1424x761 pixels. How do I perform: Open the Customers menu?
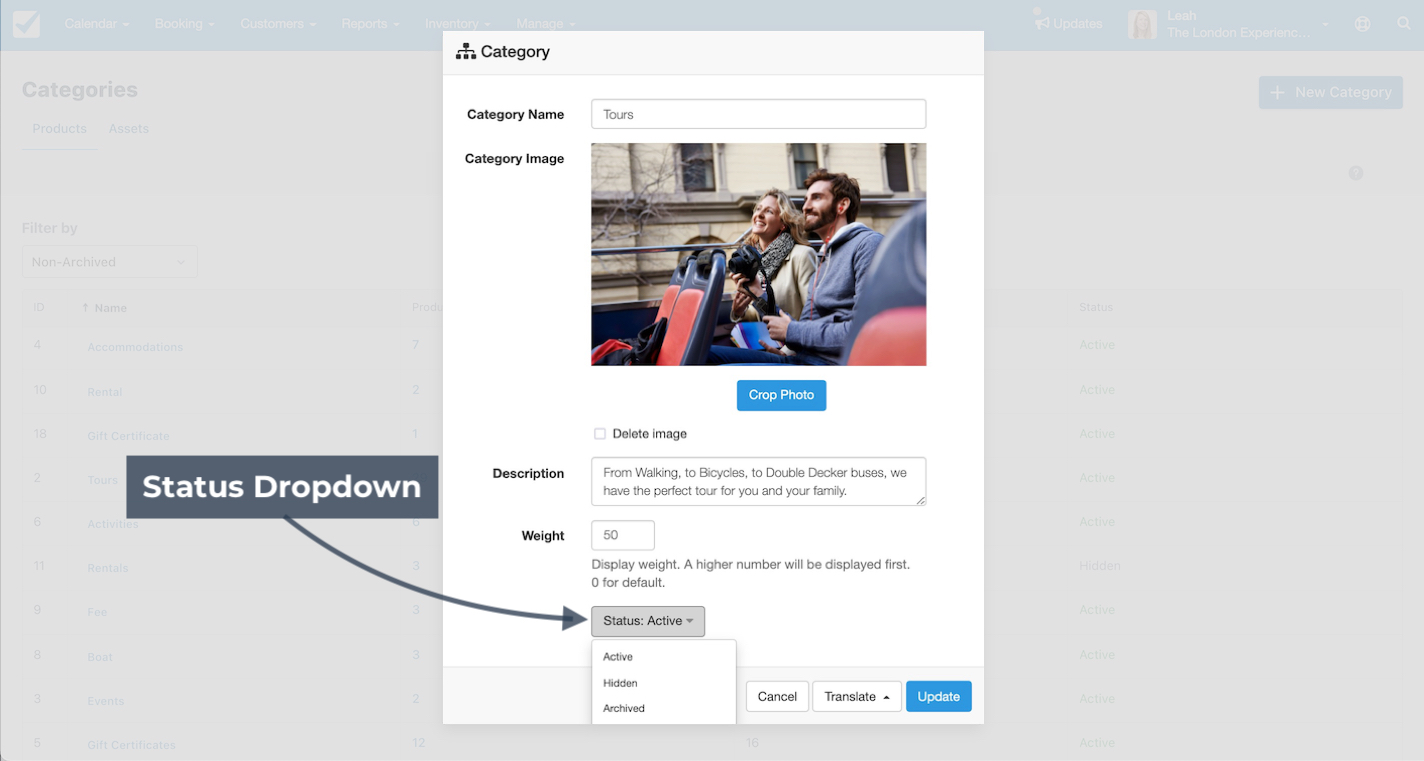coord(279,24)
